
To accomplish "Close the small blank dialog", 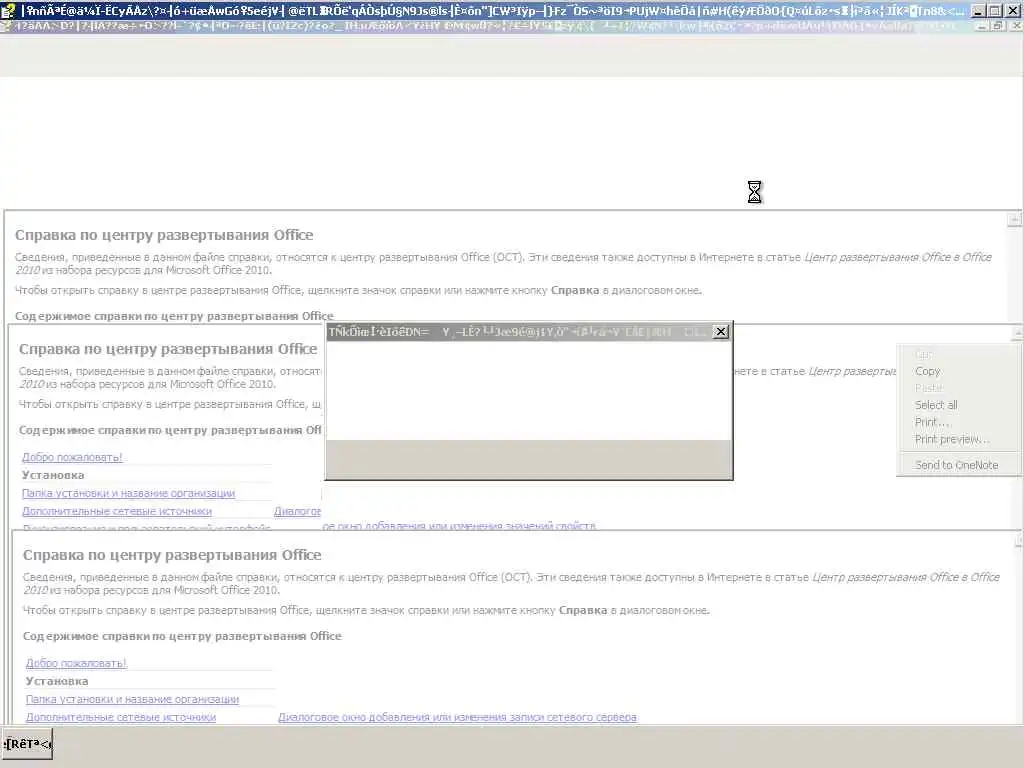I will tap(720, 332).
